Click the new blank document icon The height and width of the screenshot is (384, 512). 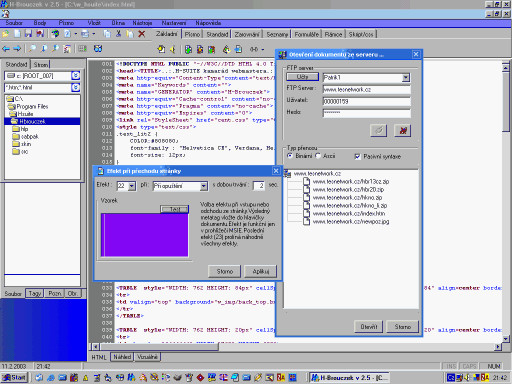point(17,34)
